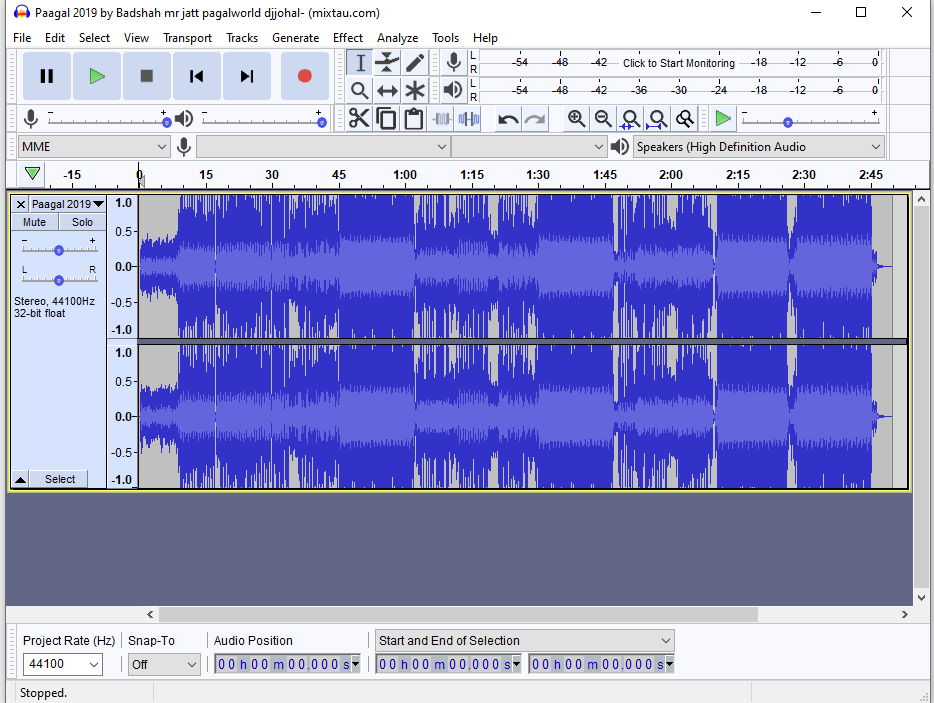
Task: Choose the Multi-Tool asterisk
Action: tap(415, 91)
